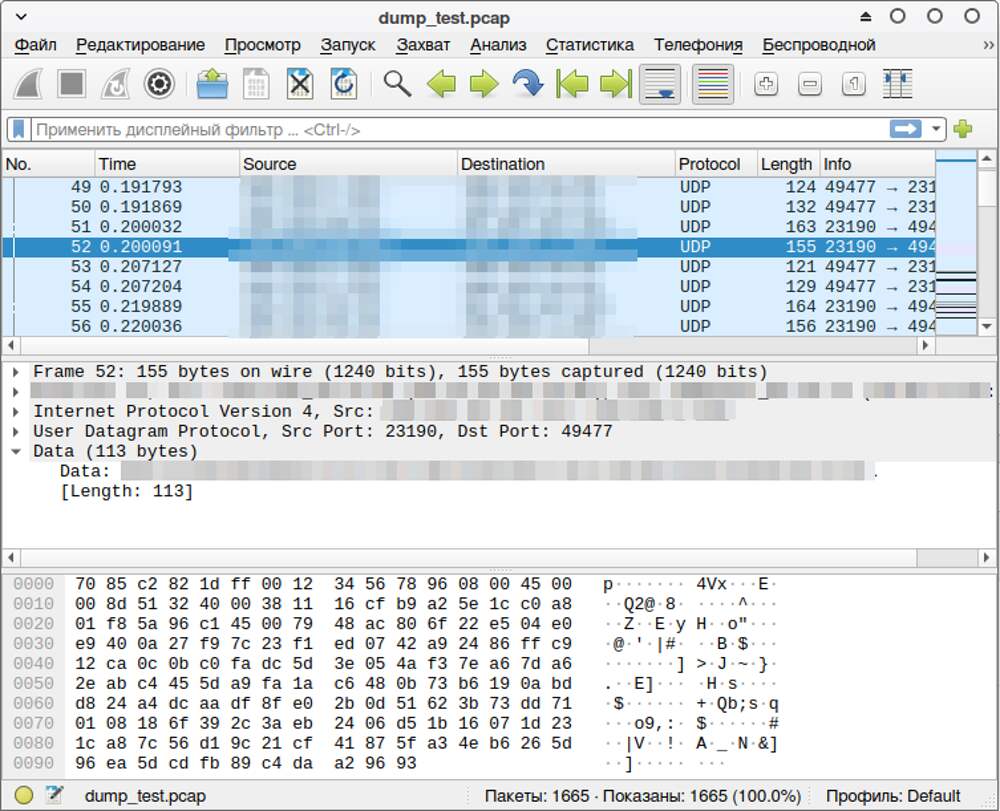Click the Профиль: Default status label
This screenshot has height=811, width=1000.
tap(892, 796)
